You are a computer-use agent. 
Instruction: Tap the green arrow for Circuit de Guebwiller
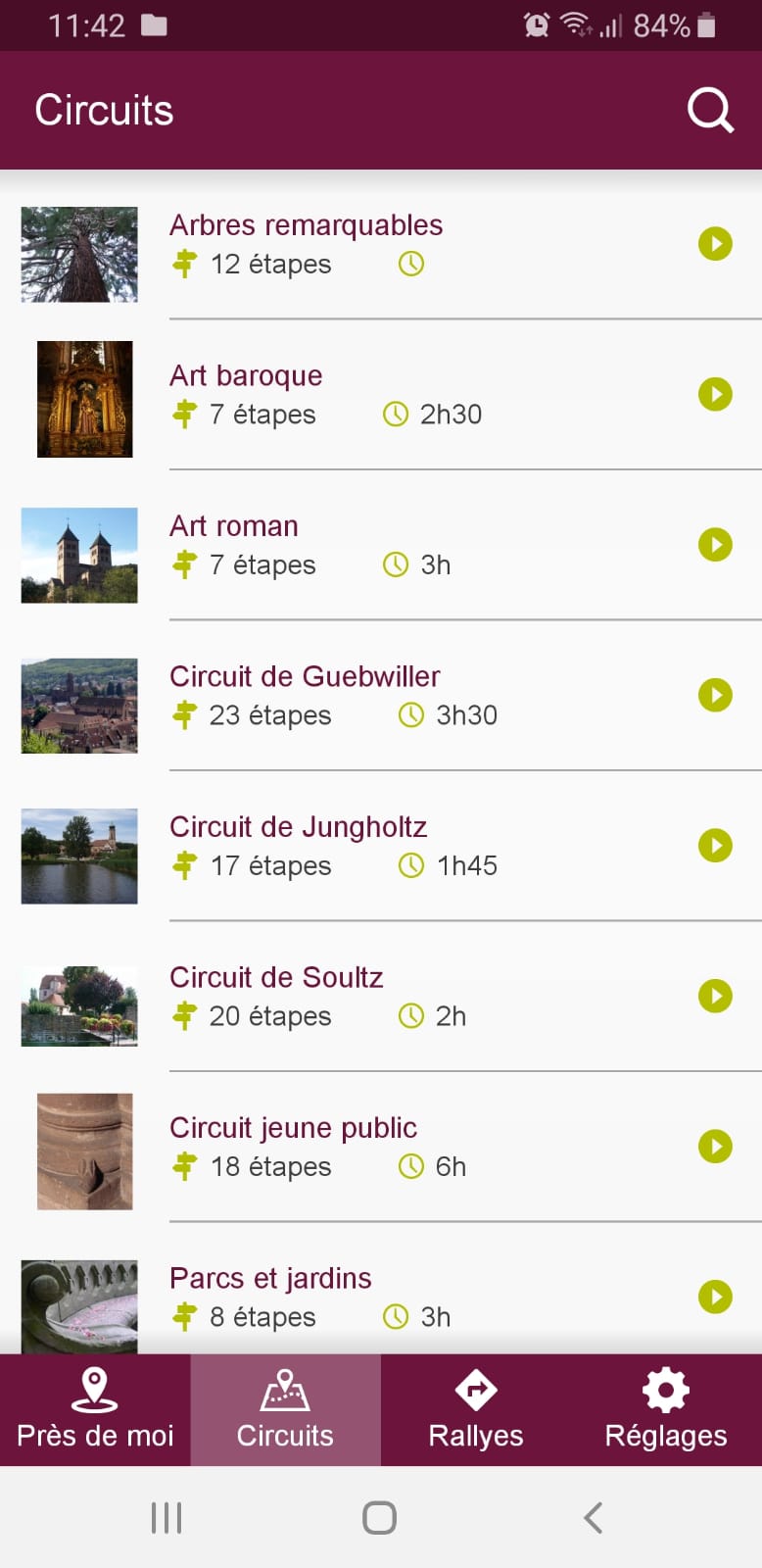(715, 695)
